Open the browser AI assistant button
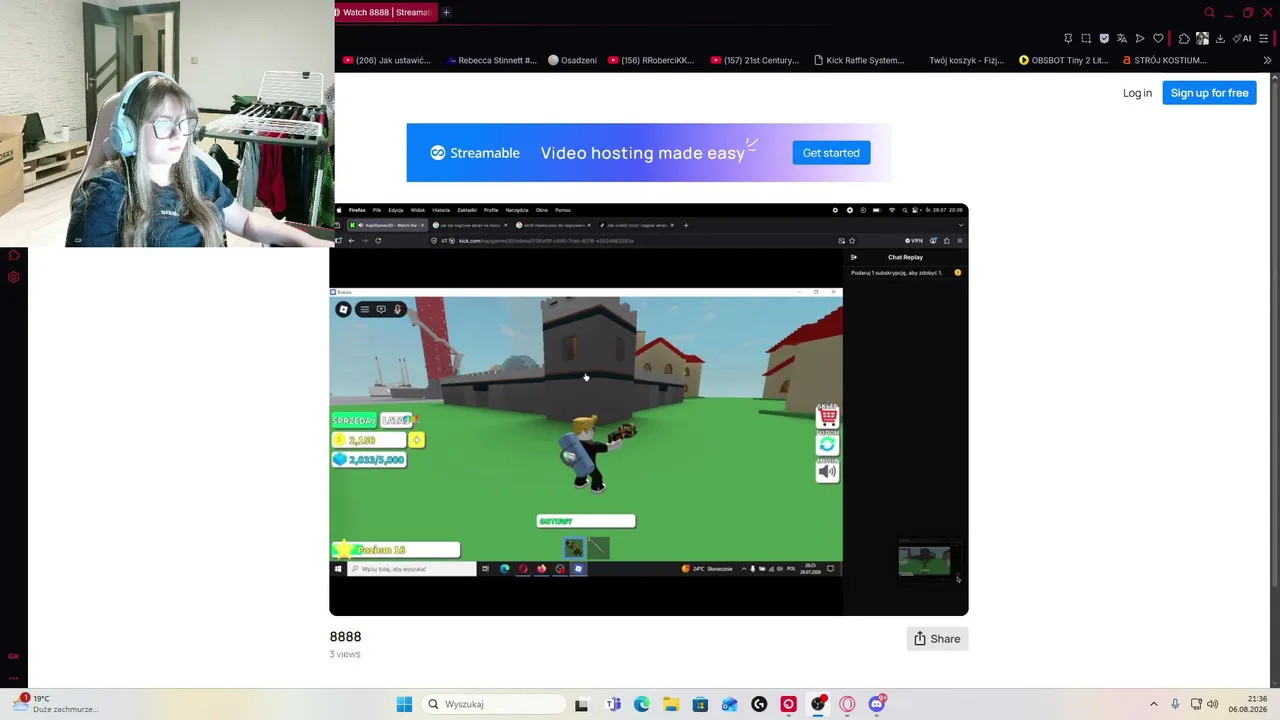Viewport: 1280px width, 720px height. point(1243,38)
